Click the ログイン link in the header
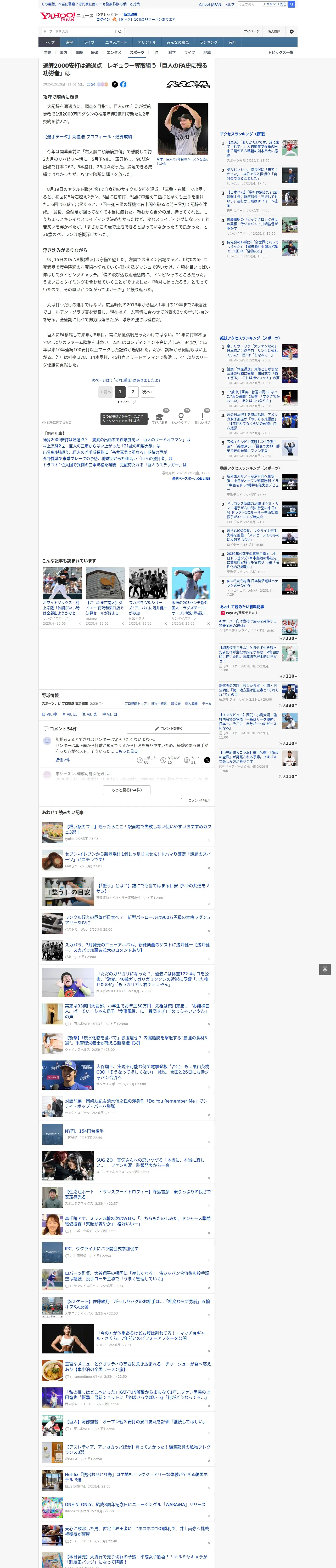This screenshot has height=1568, width=336. click(103, 20)
